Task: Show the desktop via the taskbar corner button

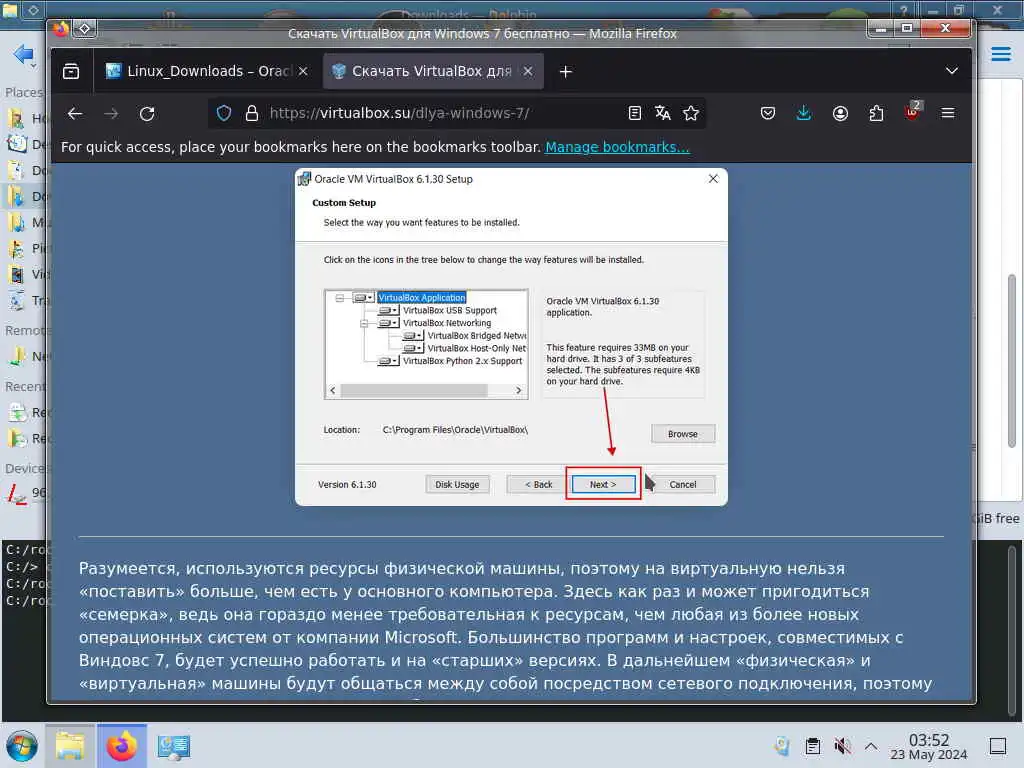Action: point(997,746)
